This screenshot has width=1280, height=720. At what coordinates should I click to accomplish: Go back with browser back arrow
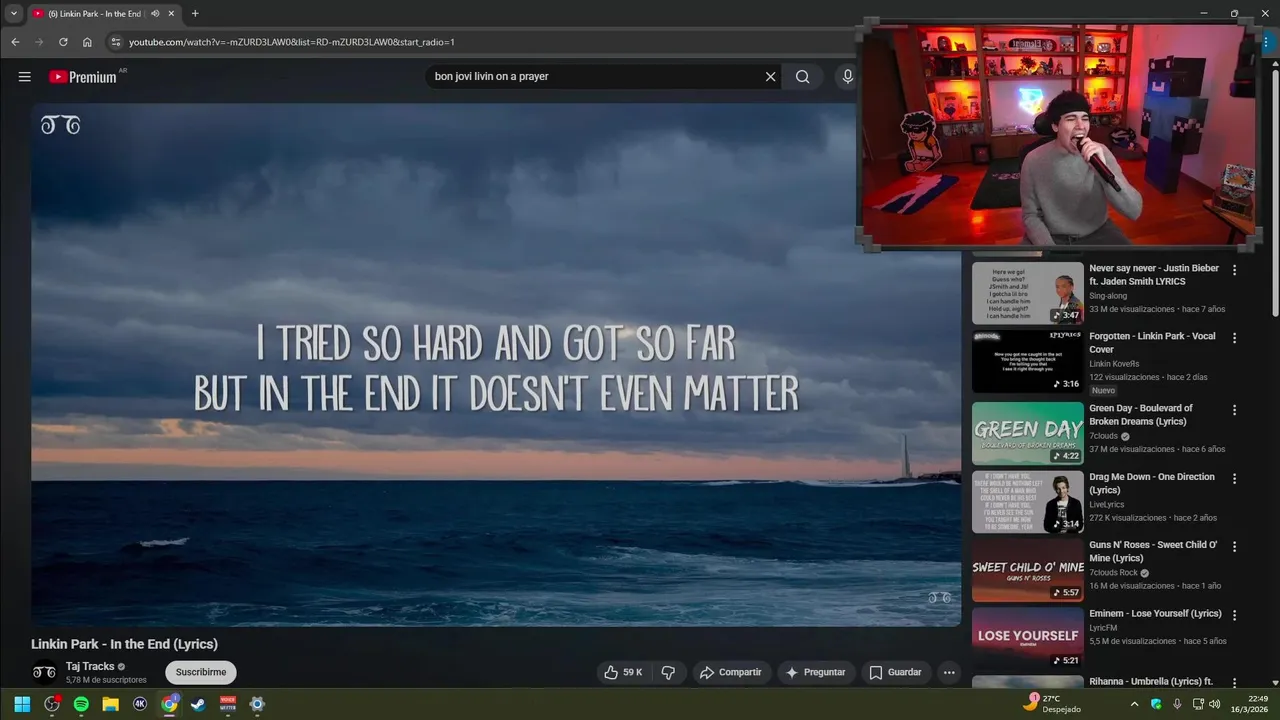tap(15, 42)
